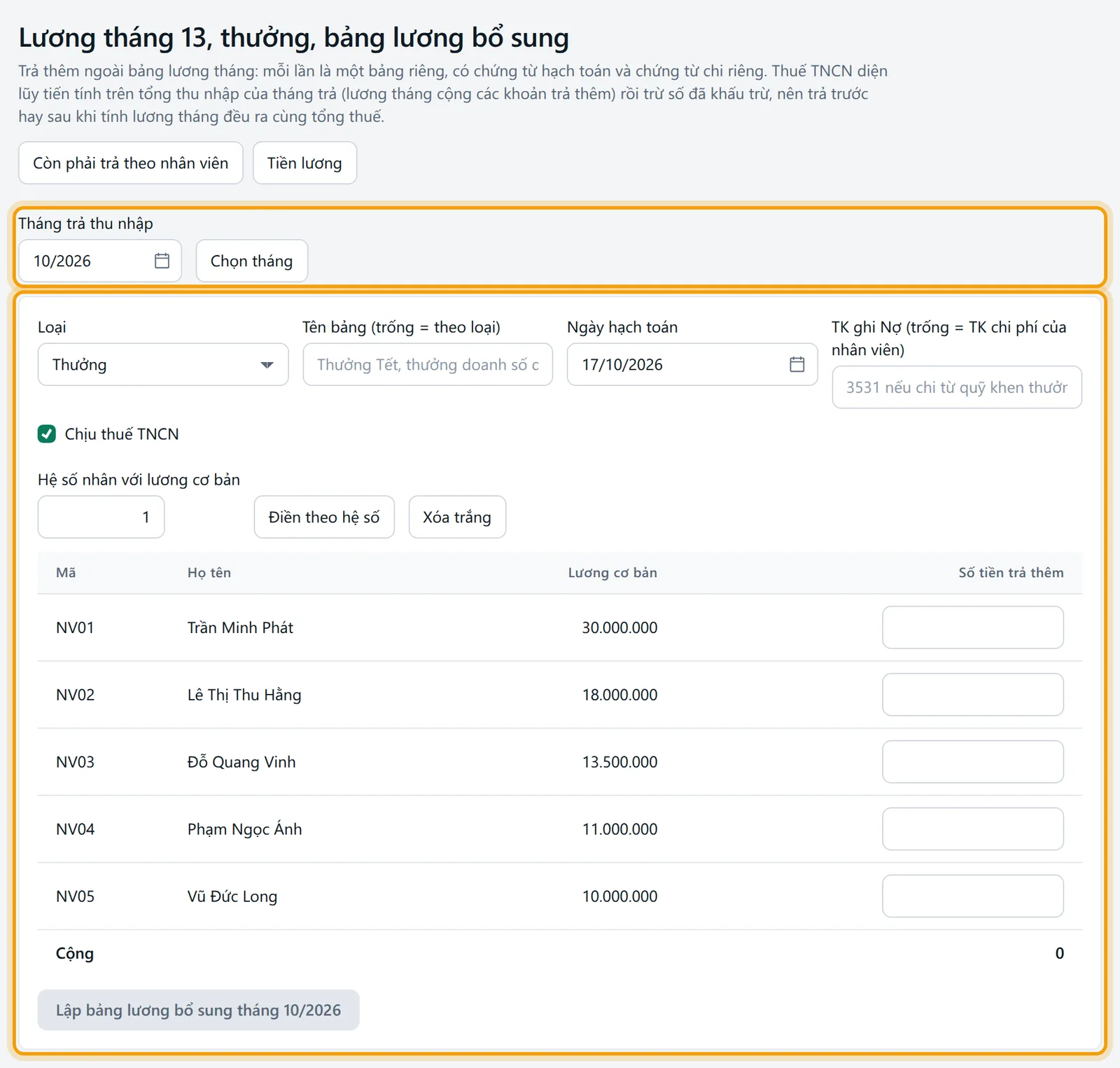Click the salary value 13.500.000
Viewport: 1120px width, 1068px height.
click(x=619, y=762)
